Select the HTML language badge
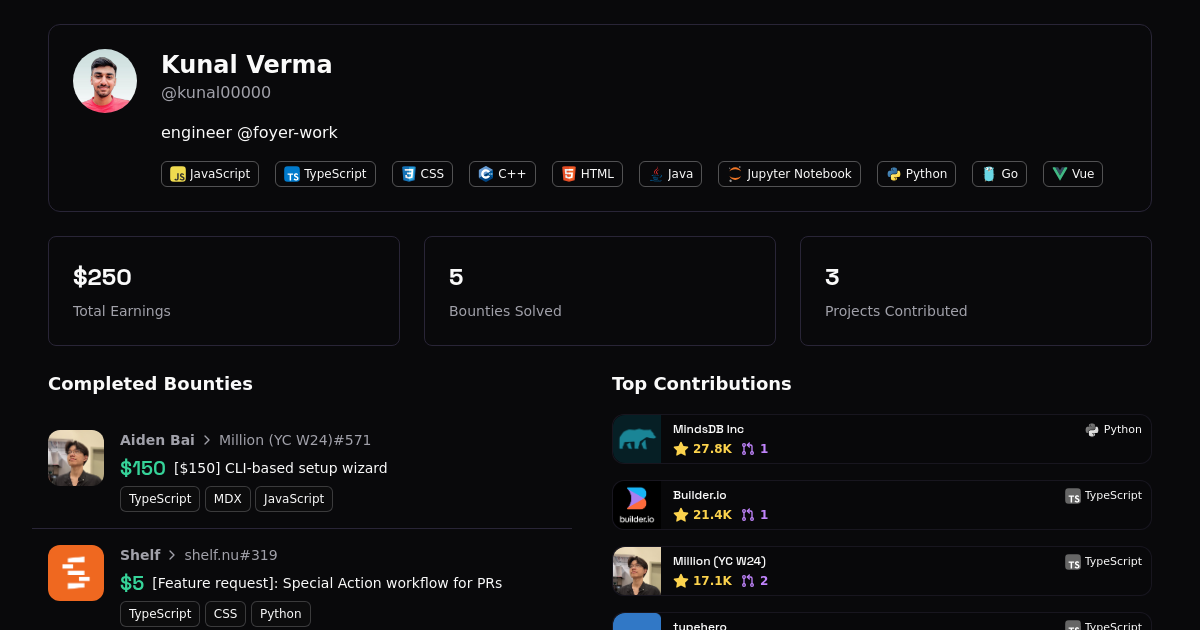This screenshot has width=1200, height=630. pyautogui.click(x=587, y=174)
